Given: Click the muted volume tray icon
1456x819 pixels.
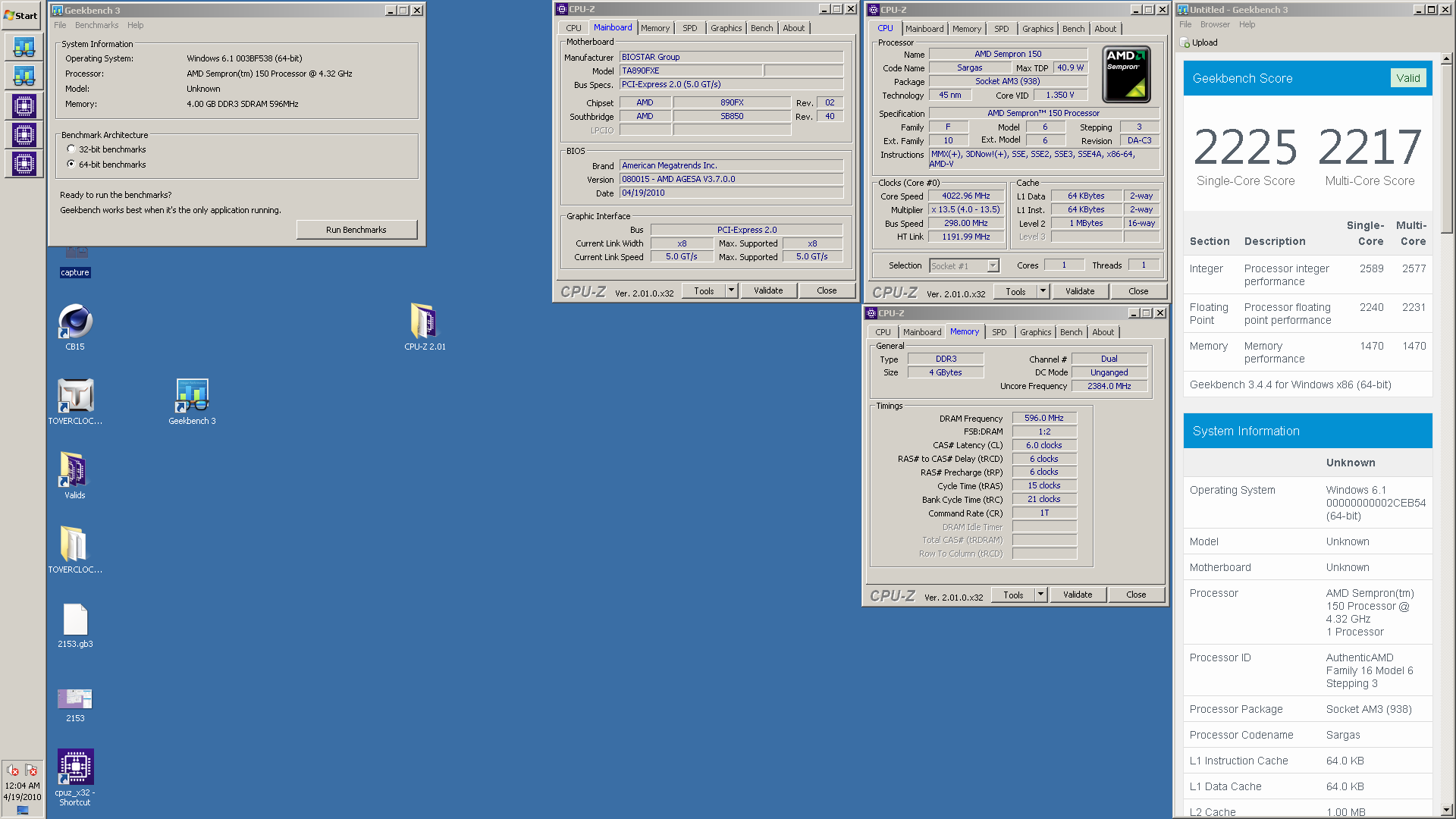Looking at the screenshot, I should click(13, 770).
